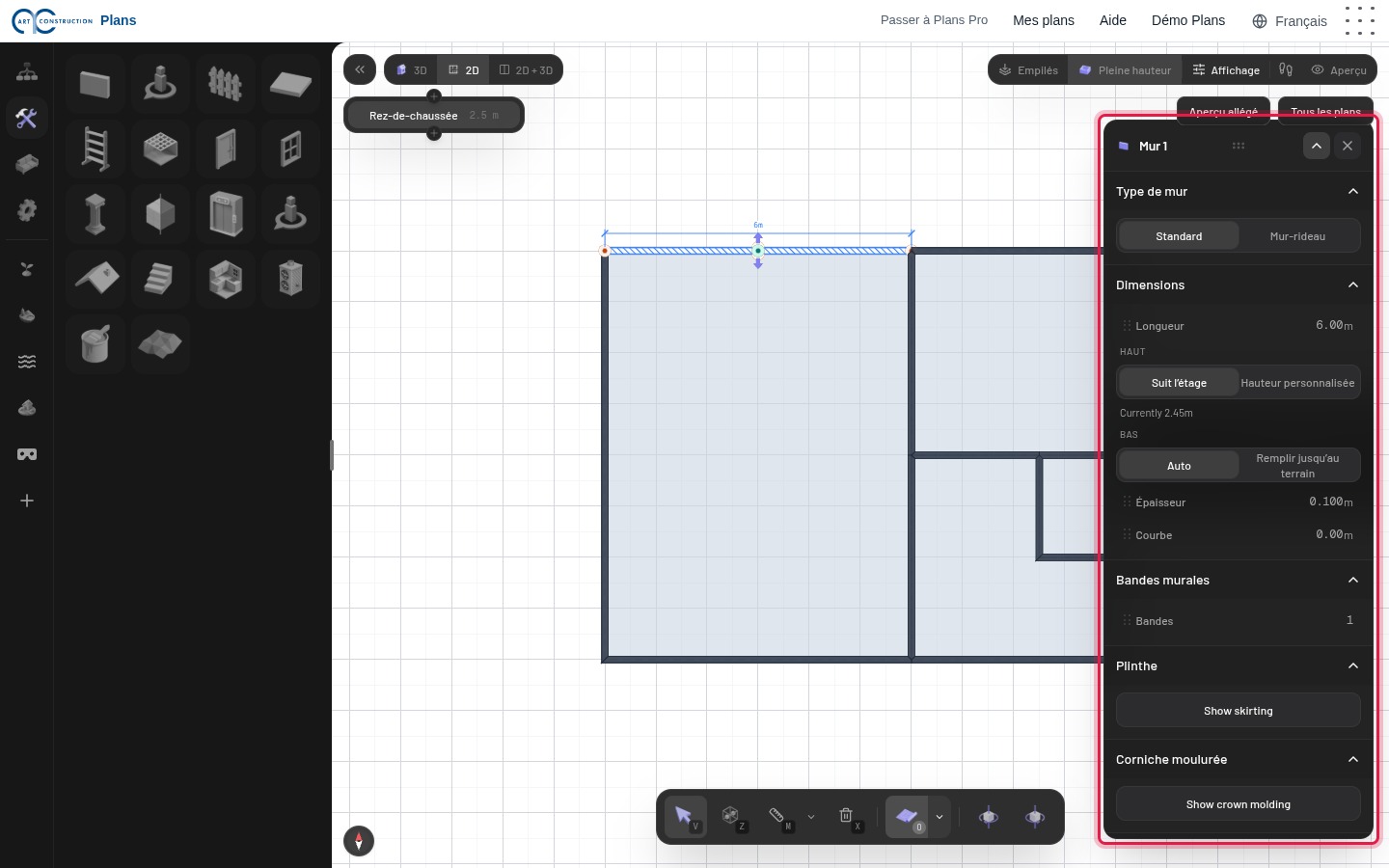Select the railing ladder element
1389x868 pixels.
point(95,149)
